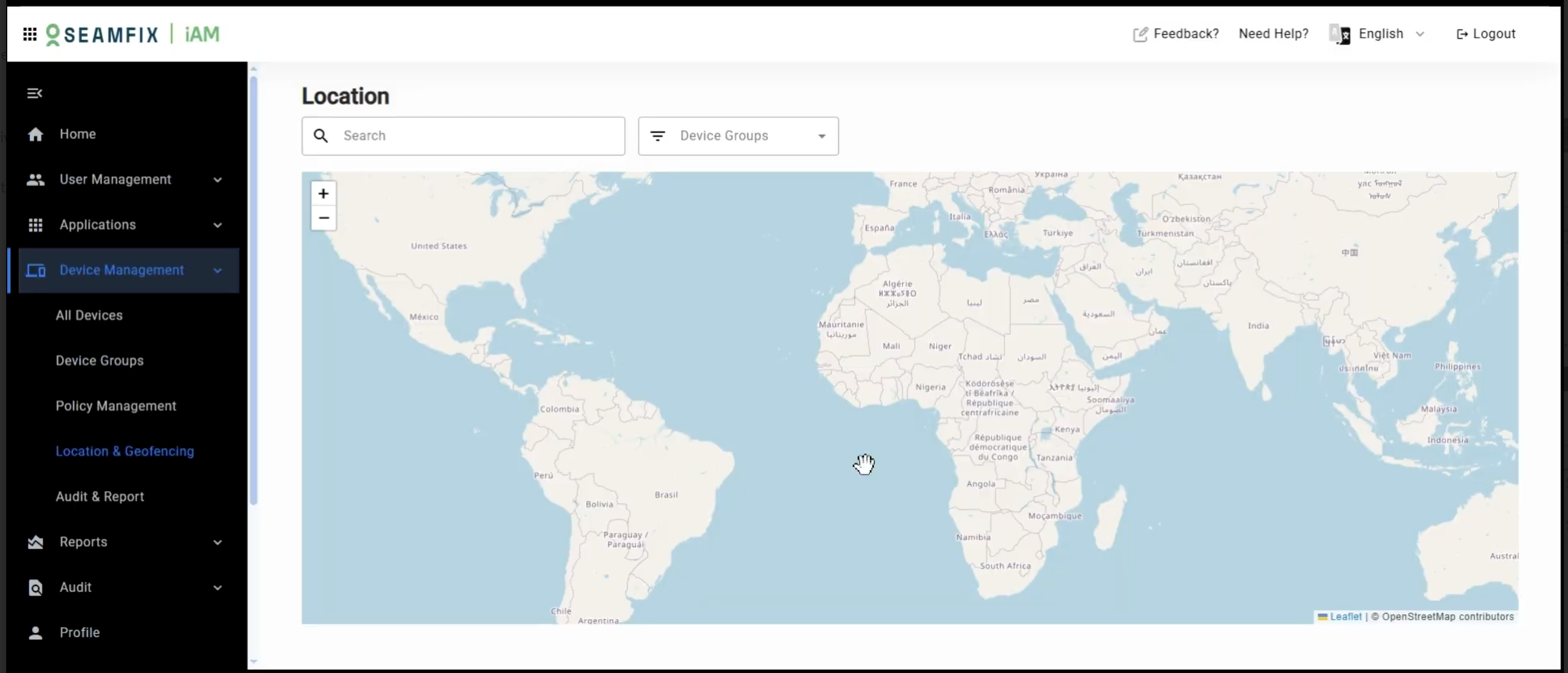1568x673 pixels.
Task: Open the Leaflet attribution link
Action: (x=1345, y=616)
